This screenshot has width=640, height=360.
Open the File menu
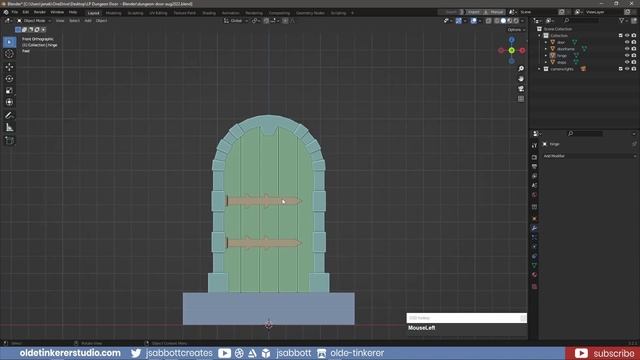pyautogui.click(x=15, y=12)
